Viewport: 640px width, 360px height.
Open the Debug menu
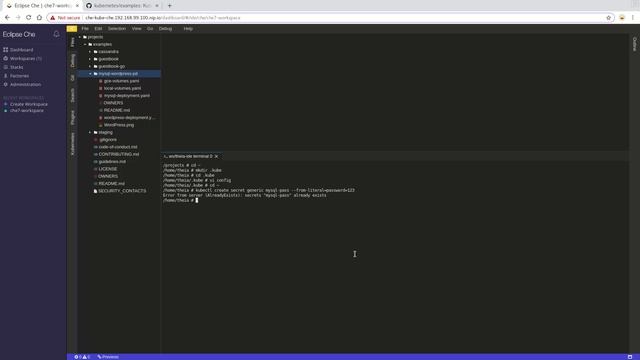click(x=165, y=29)
